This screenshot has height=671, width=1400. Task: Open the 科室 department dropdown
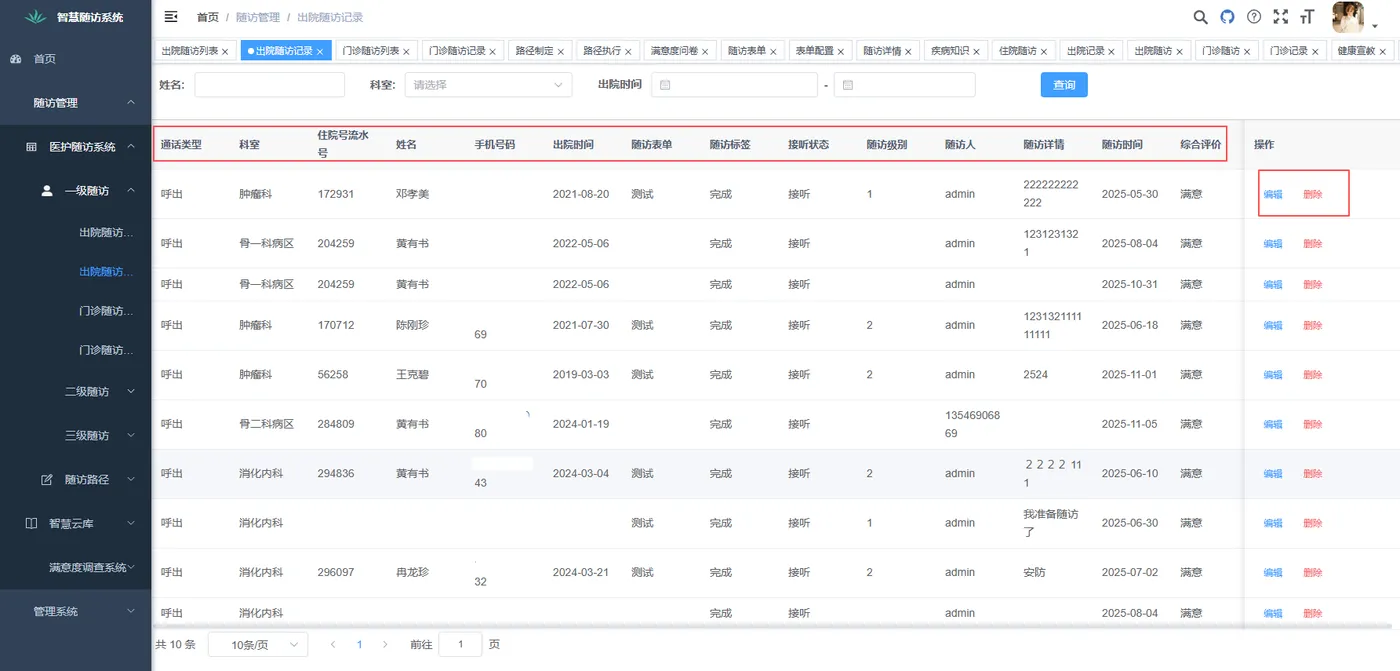click(488, 85)
